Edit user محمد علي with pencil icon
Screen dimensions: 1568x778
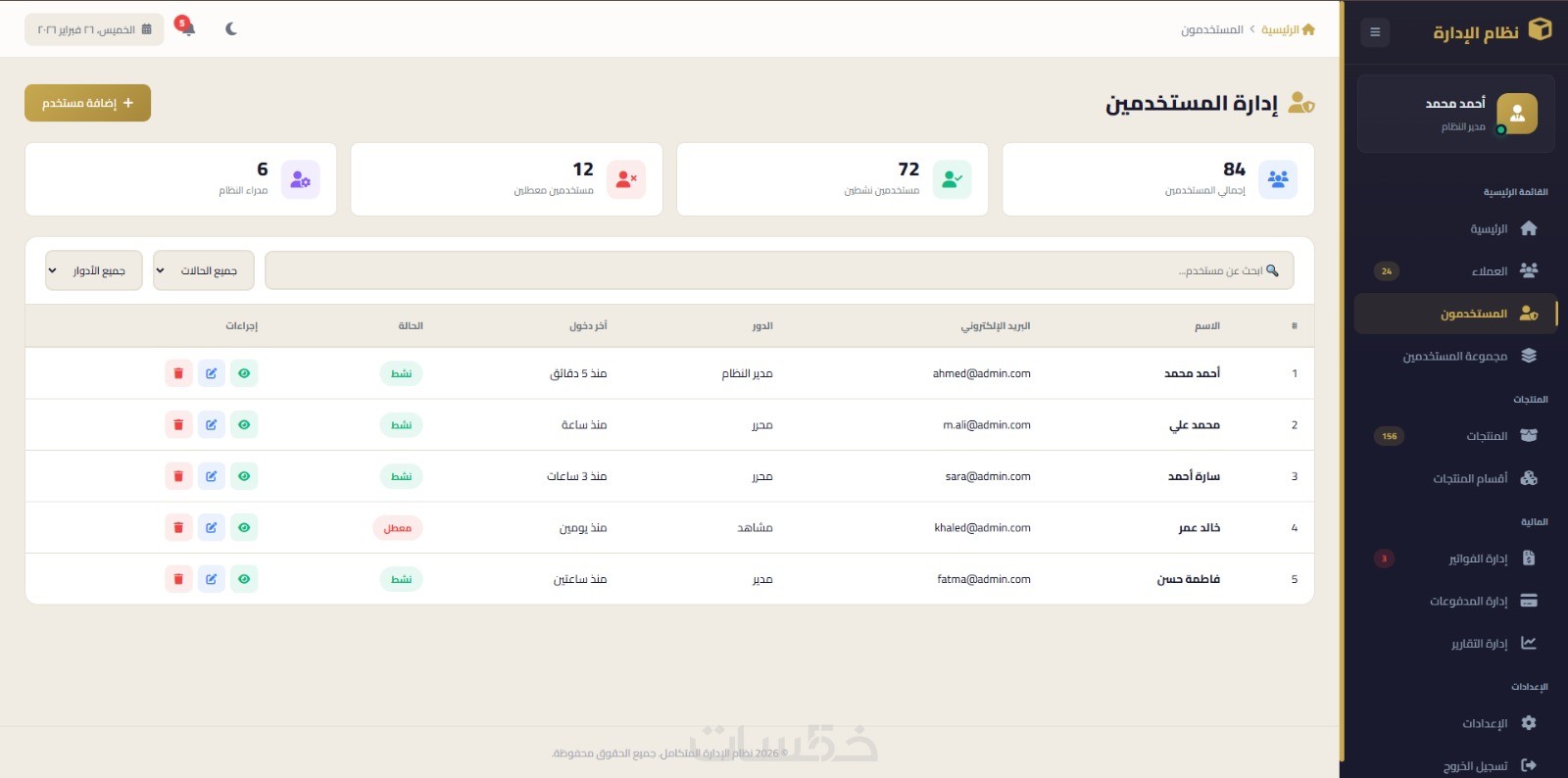pyautogui.click(x=212, y=425)
